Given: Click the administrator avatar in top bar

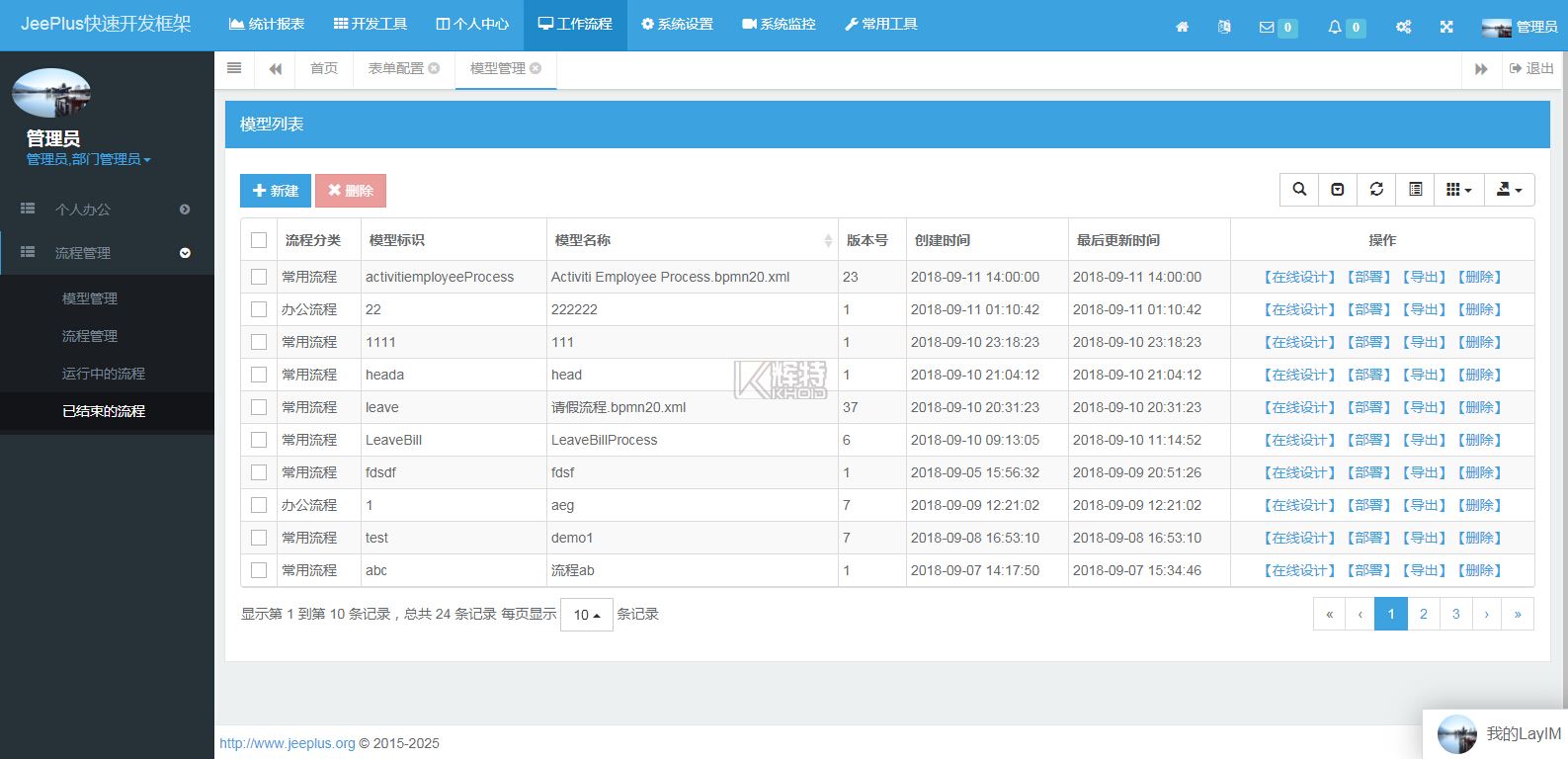Looking at the screenshot, I should click(1496, 28).
